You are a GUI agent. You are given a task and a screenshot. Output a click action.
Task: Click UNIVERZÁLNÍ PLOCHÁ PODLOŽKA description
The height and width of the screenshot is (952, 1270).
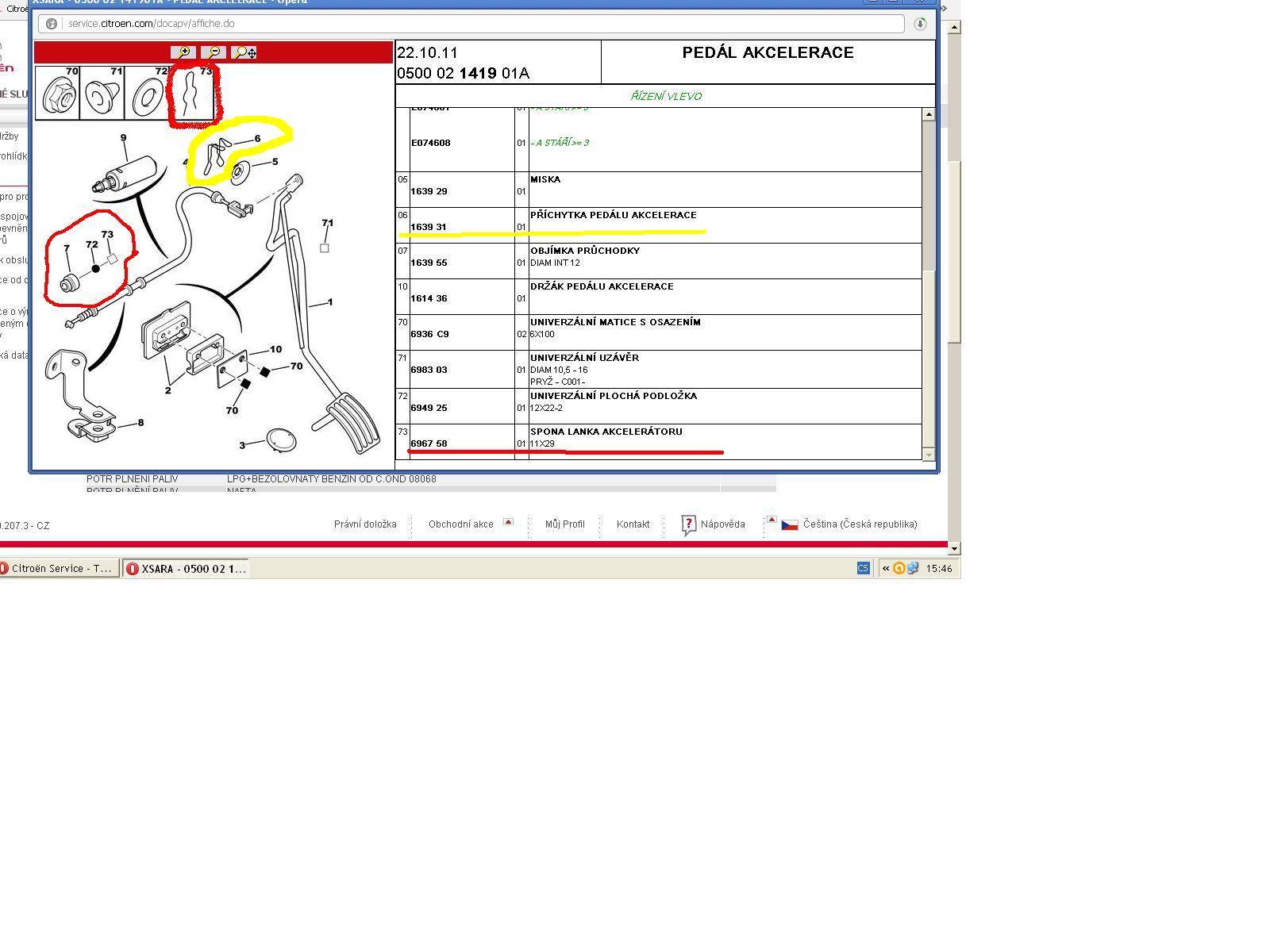[614, 396]
